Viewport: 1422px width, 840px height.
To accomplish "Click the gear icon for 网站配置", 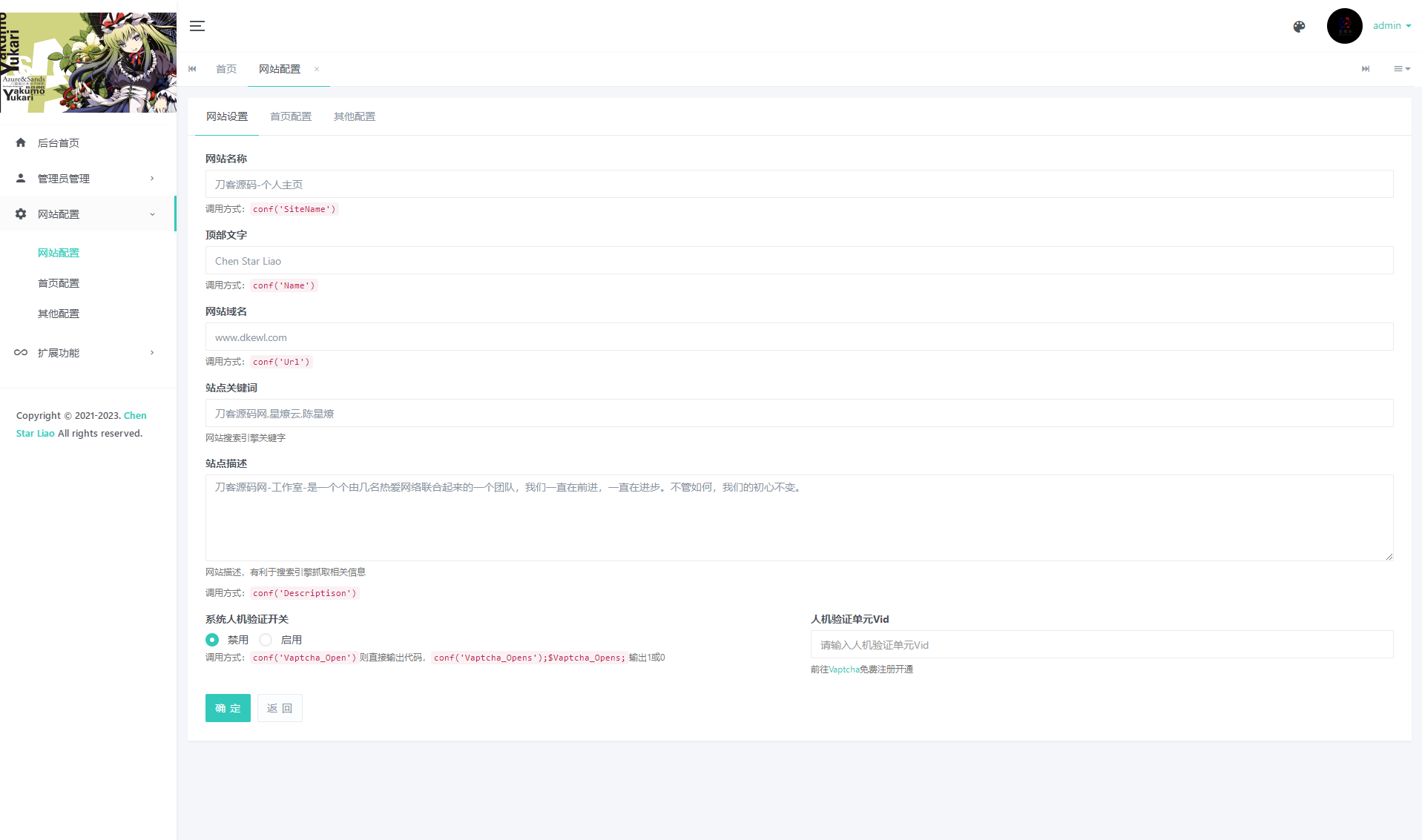I will pyautogui.click(x=21, y=214).
